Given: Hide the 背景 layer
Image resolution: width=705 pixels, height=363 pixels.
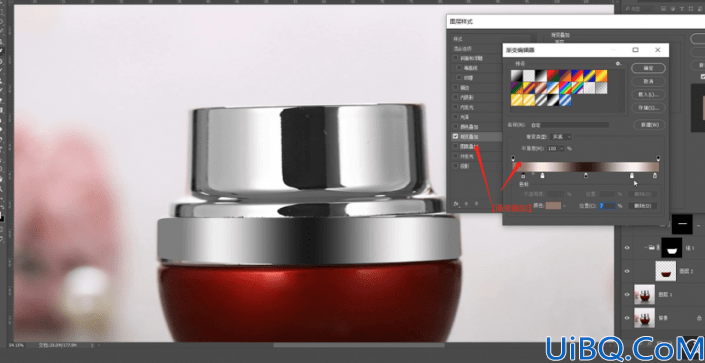Looking at the screenshot, I should tap(627, 318).
